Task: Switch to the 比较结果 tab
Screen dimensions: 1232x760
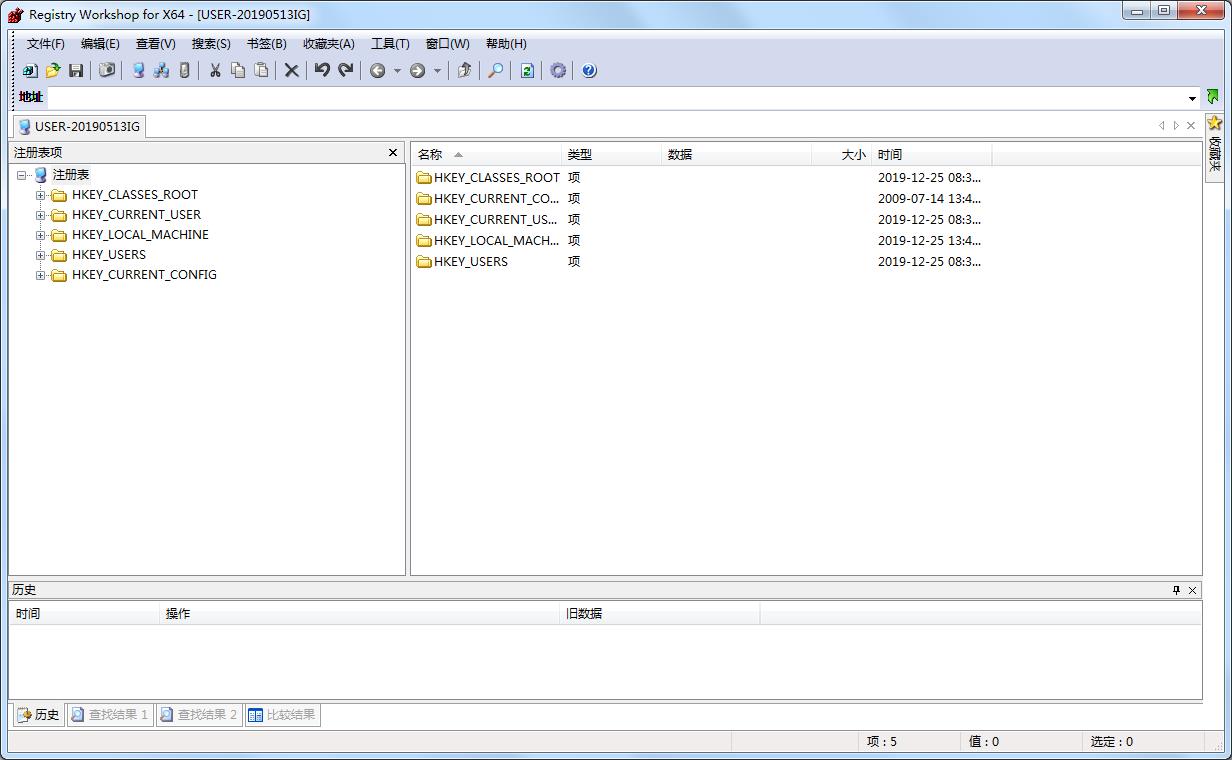Action: 283,715
